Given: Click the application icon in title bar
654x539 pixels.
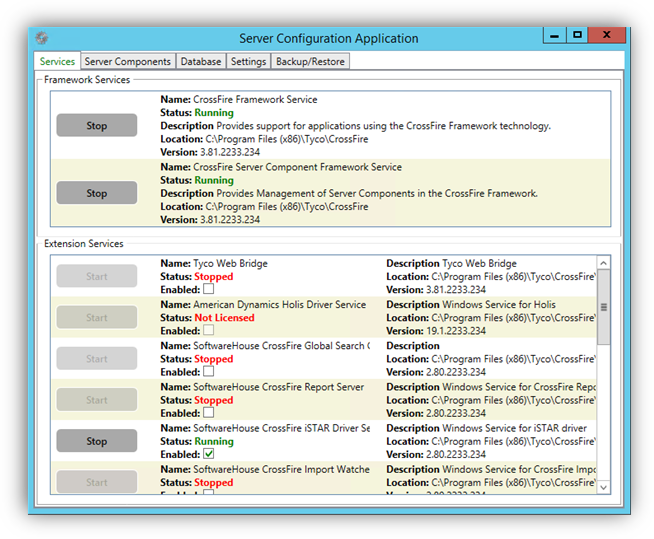Looking at the screenshot, I should [41, 38].
